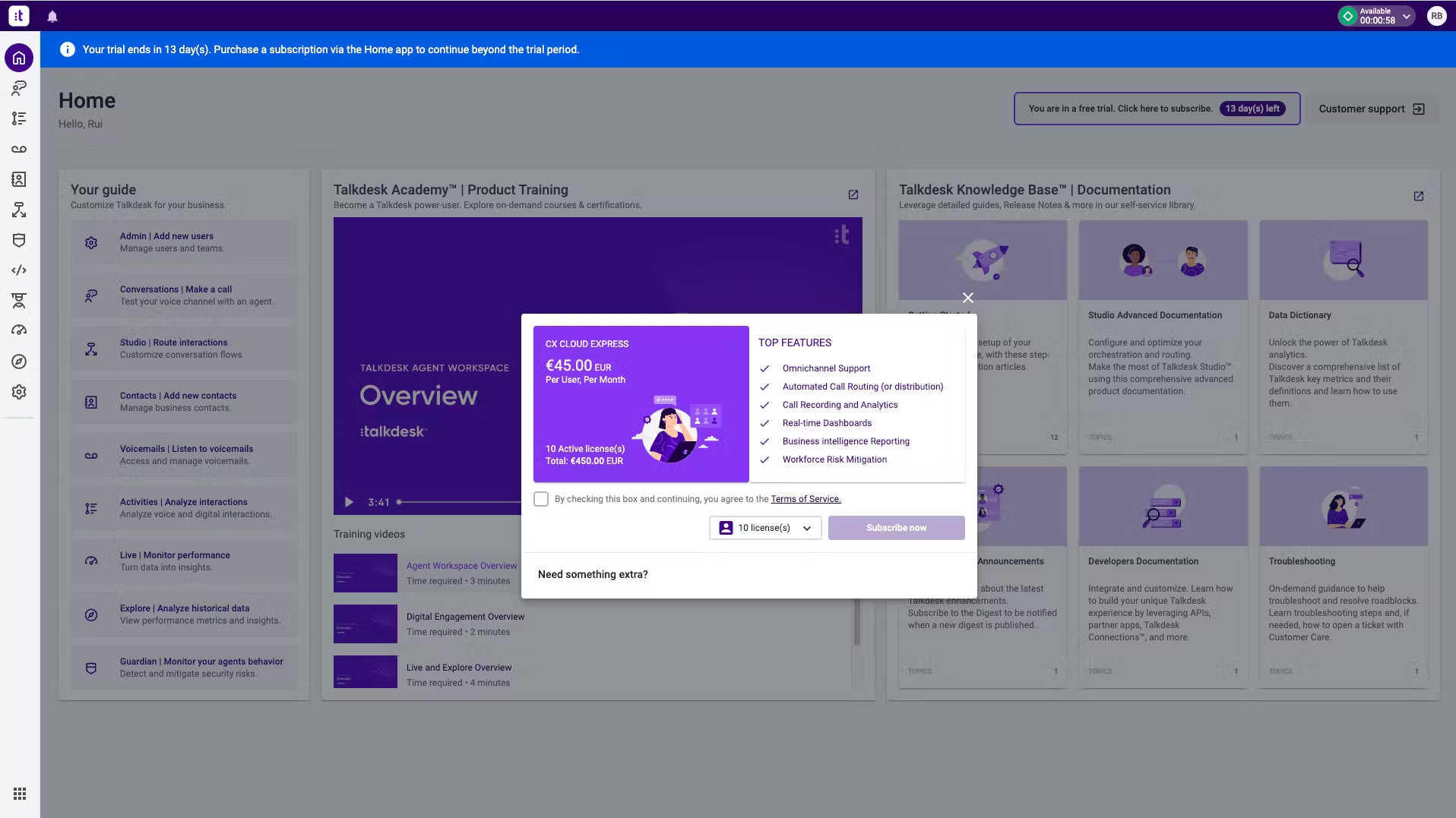Screen dimensions: 1456x818
Task: Open Voicemails | Listen to voicemails guide
Action: tap(183, 455)
